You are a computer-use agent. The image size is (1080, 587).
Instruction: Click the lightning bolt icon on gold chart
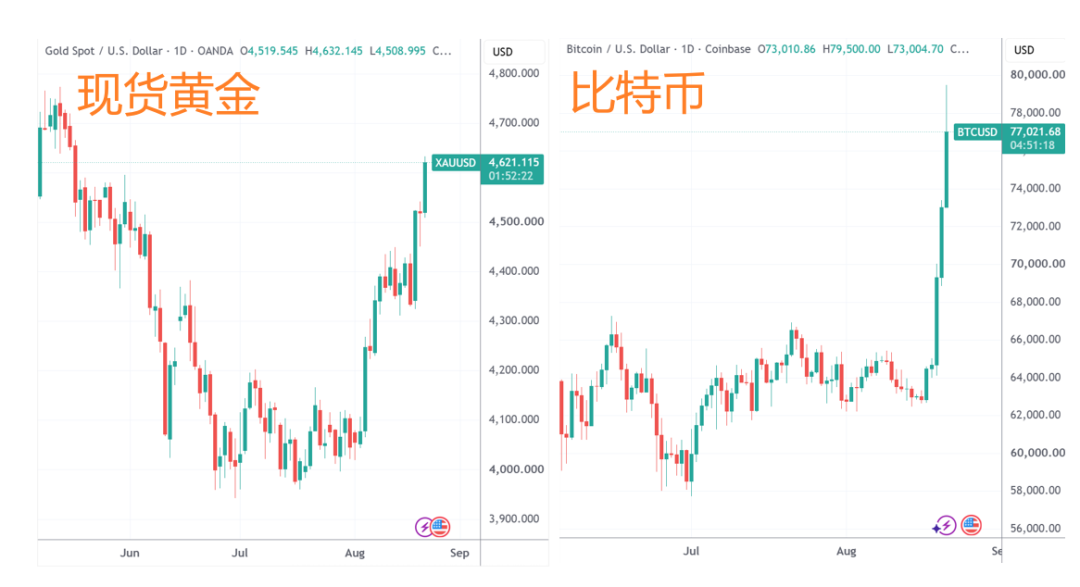coord(424,527)
